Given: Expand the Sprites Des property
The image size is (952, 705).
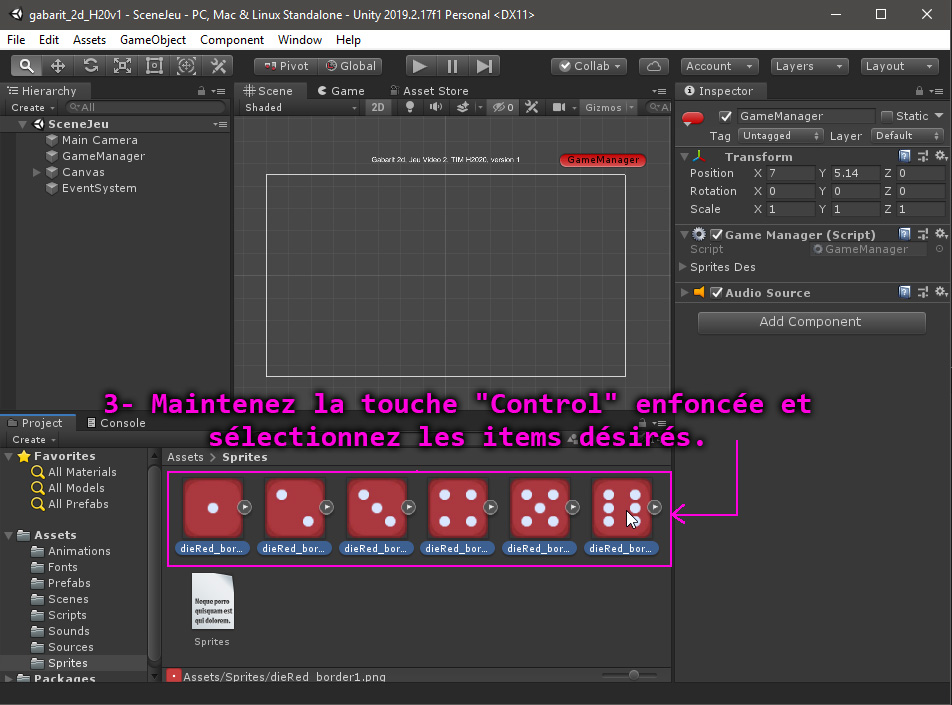Looking at the screenshot, I should [x=683, y=267].
